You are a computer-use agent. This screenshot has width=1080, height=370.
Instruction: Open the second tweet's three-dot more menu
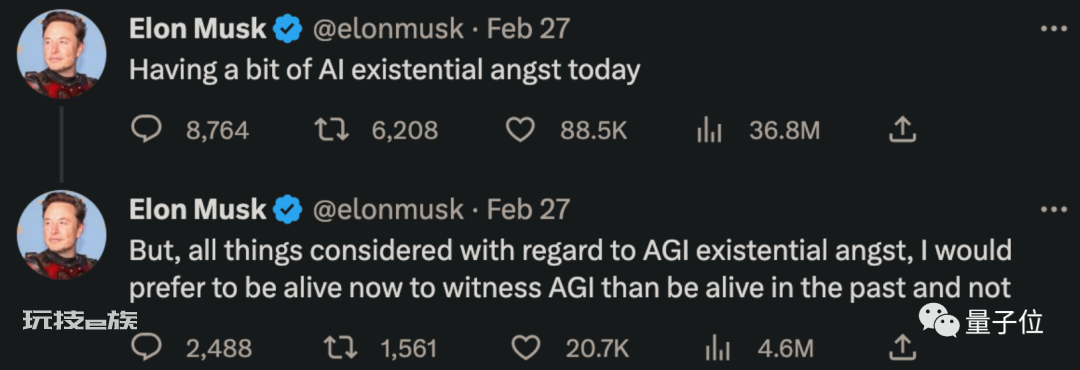click(x=1052, y=209)
